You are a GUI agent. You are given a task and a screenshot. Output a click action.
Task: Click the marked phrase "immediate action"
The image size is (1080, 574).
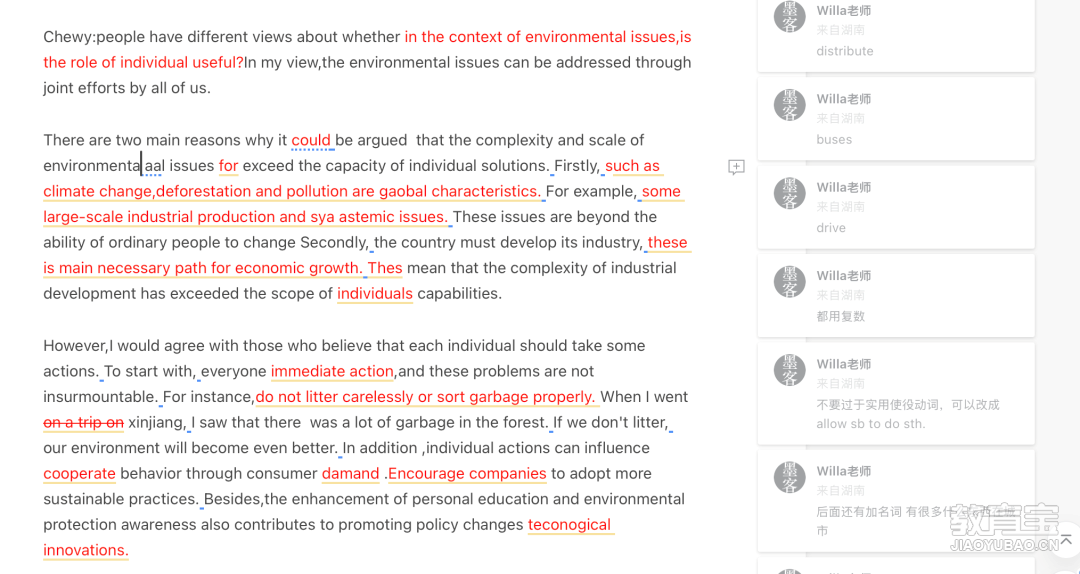coord(332,371)
